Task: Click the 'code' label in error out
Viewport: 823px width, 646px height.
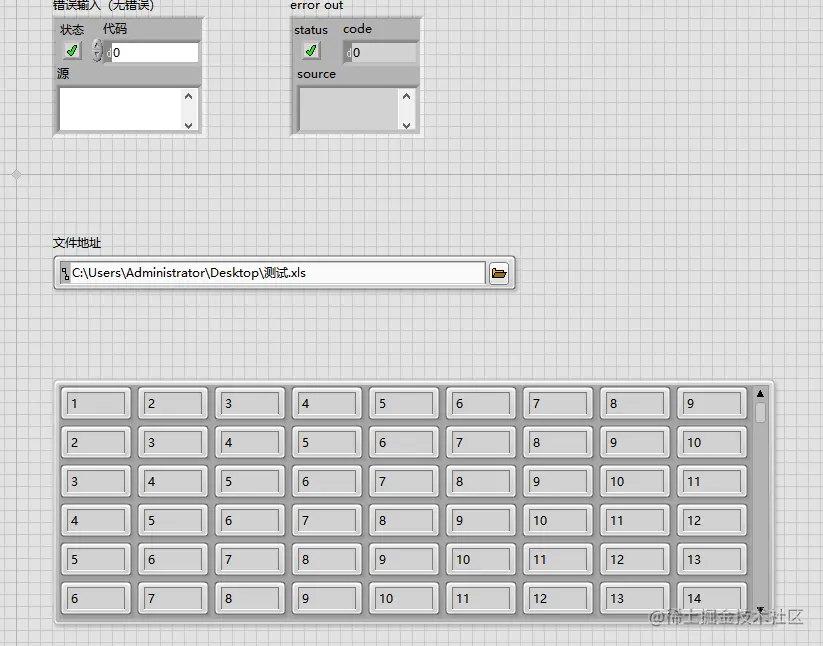Action: [357, 29]
